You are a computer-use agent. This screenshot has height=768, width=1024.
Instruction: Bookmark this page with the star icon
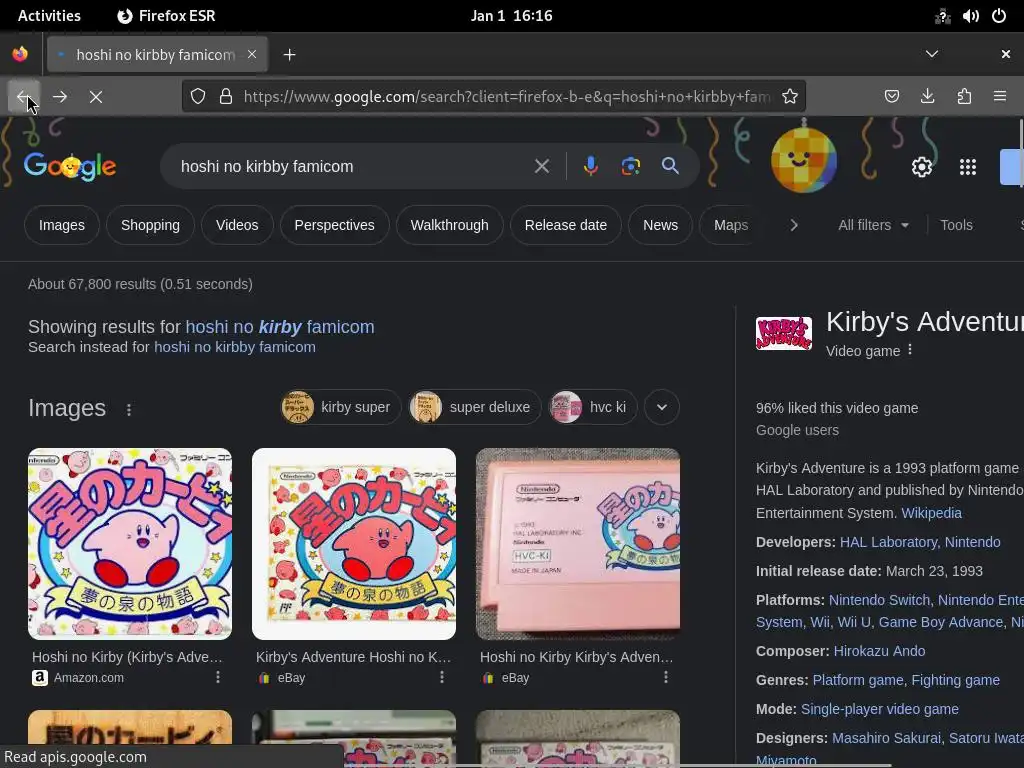click(790, 97)
